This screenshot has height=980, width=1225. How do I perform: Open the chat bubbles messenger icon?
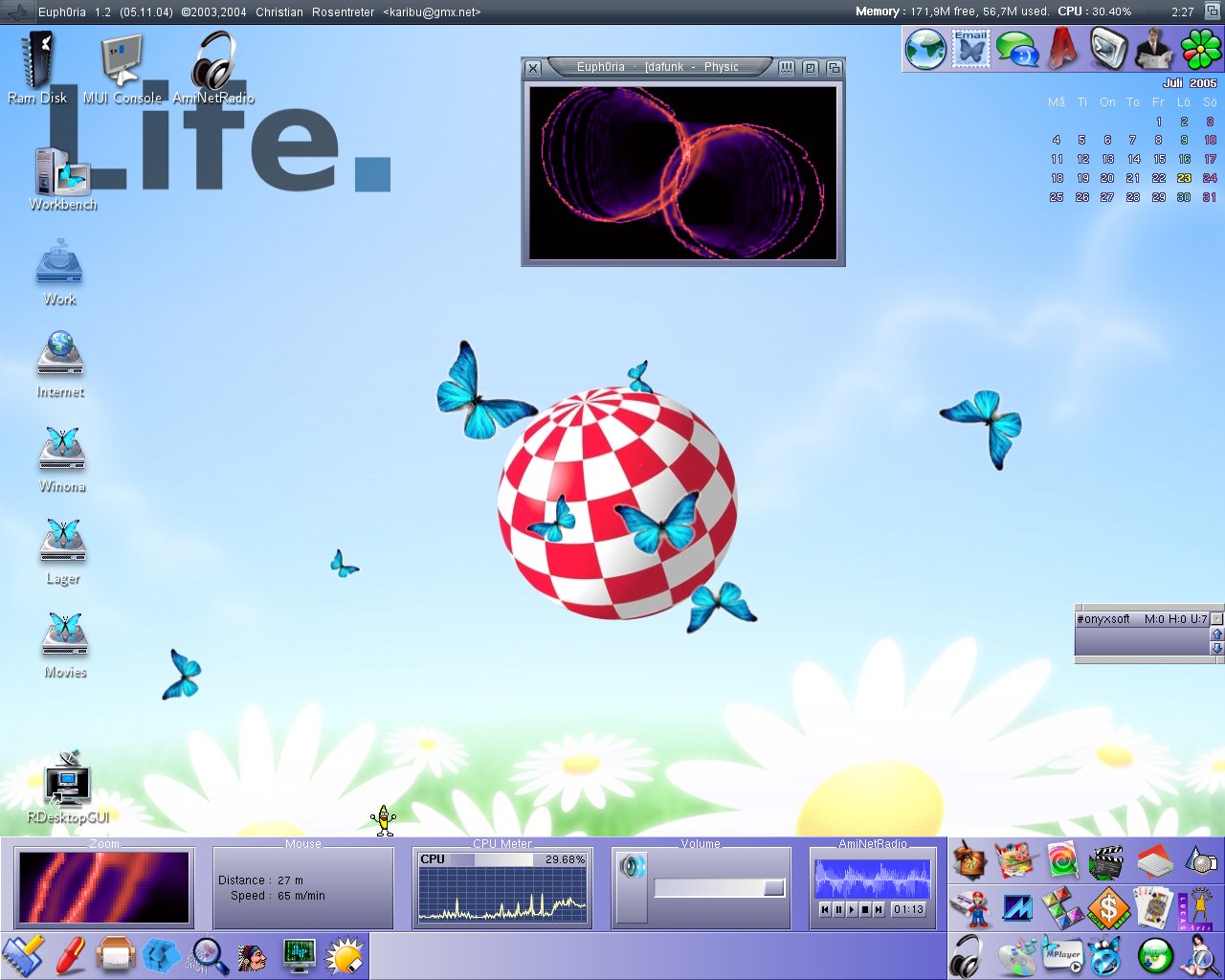pyautogui.click(x=1017, y=49)
